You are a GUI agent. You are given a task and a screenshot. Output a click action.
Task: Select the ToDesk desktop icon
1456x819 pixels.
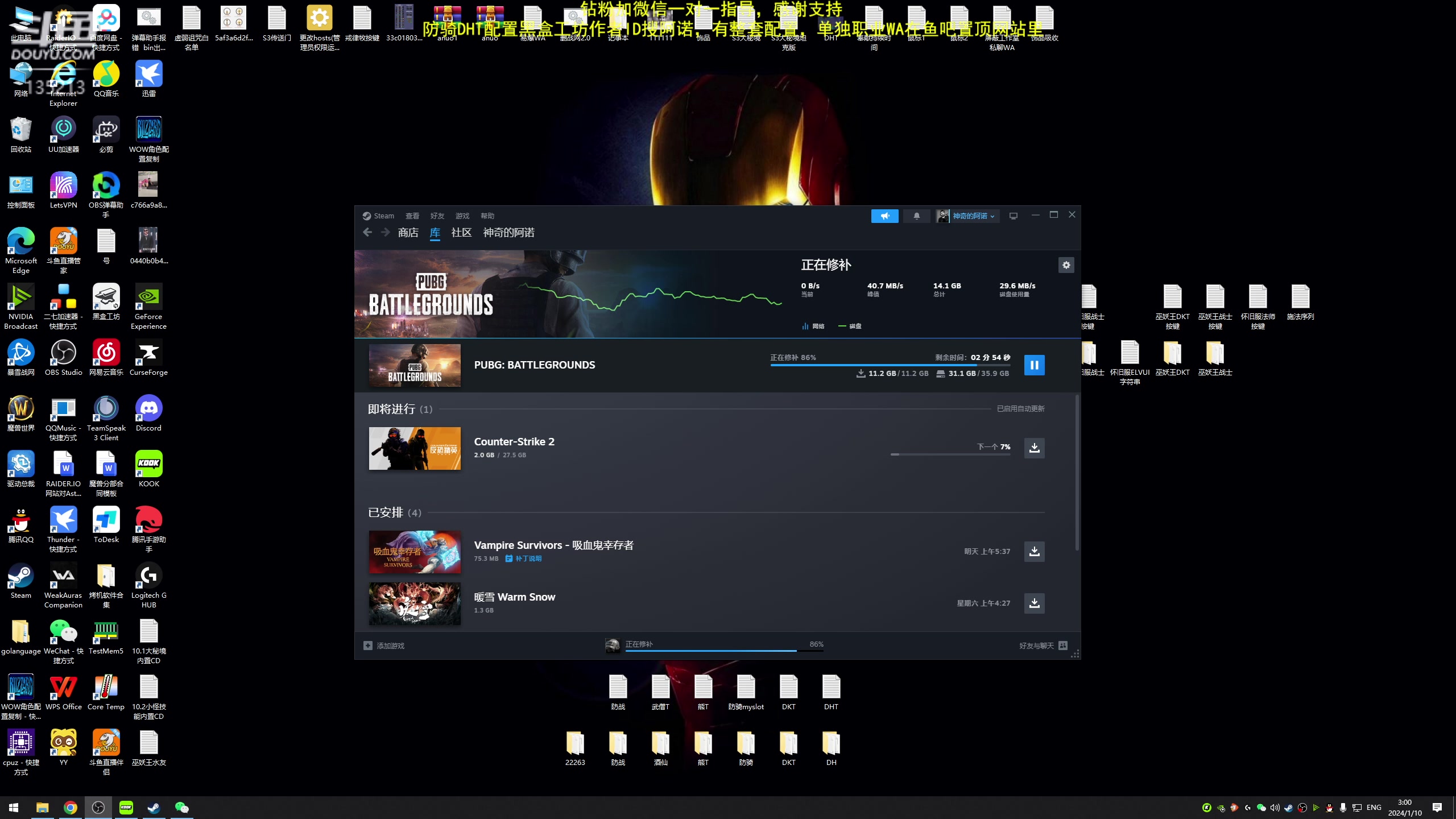click(x=106, y=525)
